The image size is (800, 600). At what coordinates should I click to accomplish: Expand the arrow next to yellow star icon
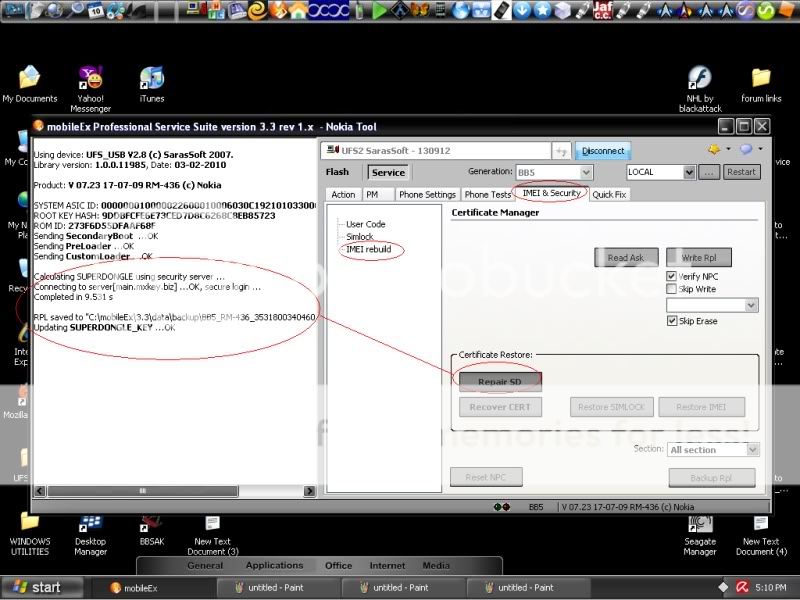pyautogui.click(x=728, y=149)
